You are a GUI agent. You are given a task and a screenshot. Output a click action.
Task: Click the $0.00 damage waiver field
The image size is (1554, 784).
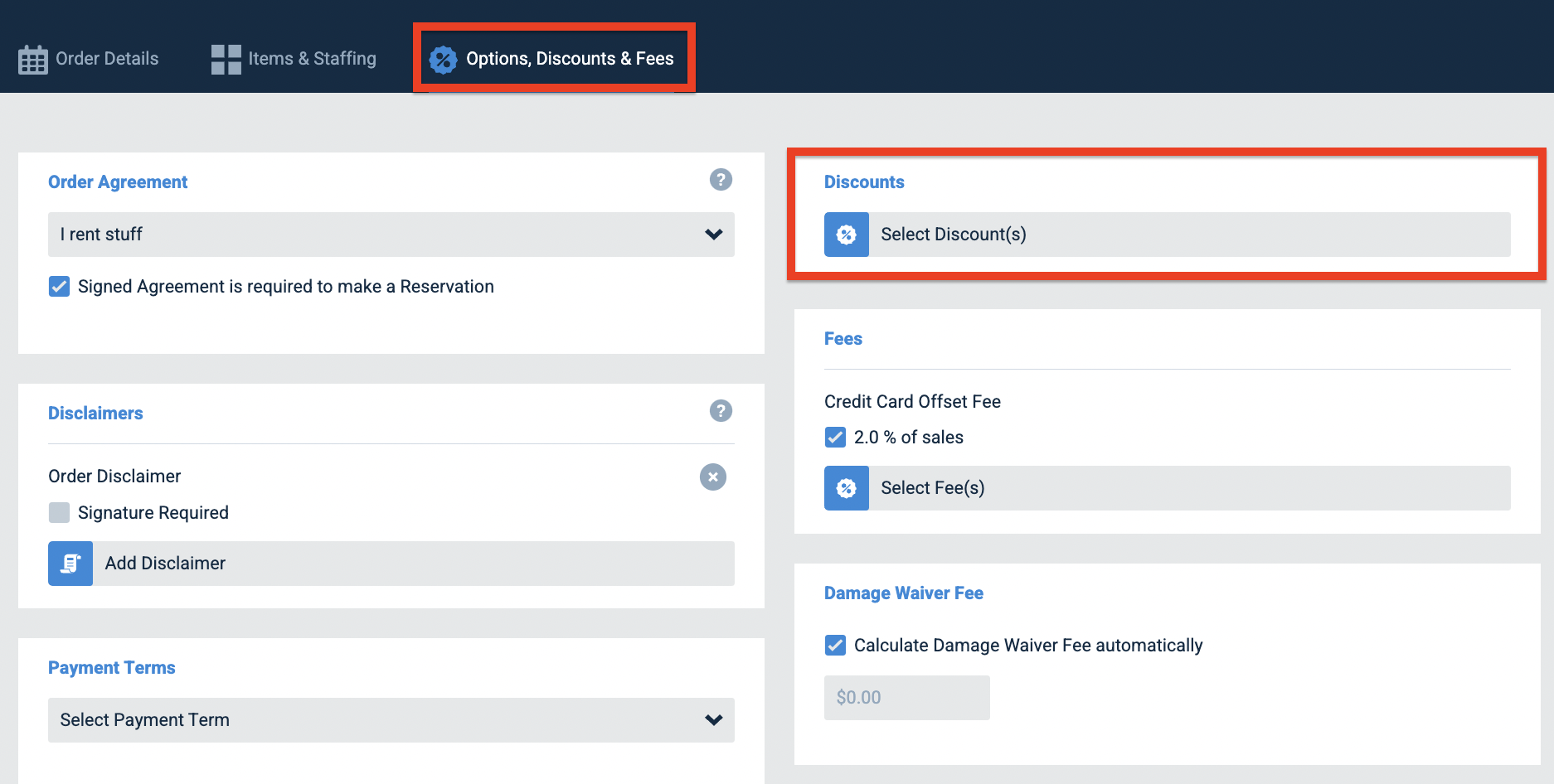907,698
